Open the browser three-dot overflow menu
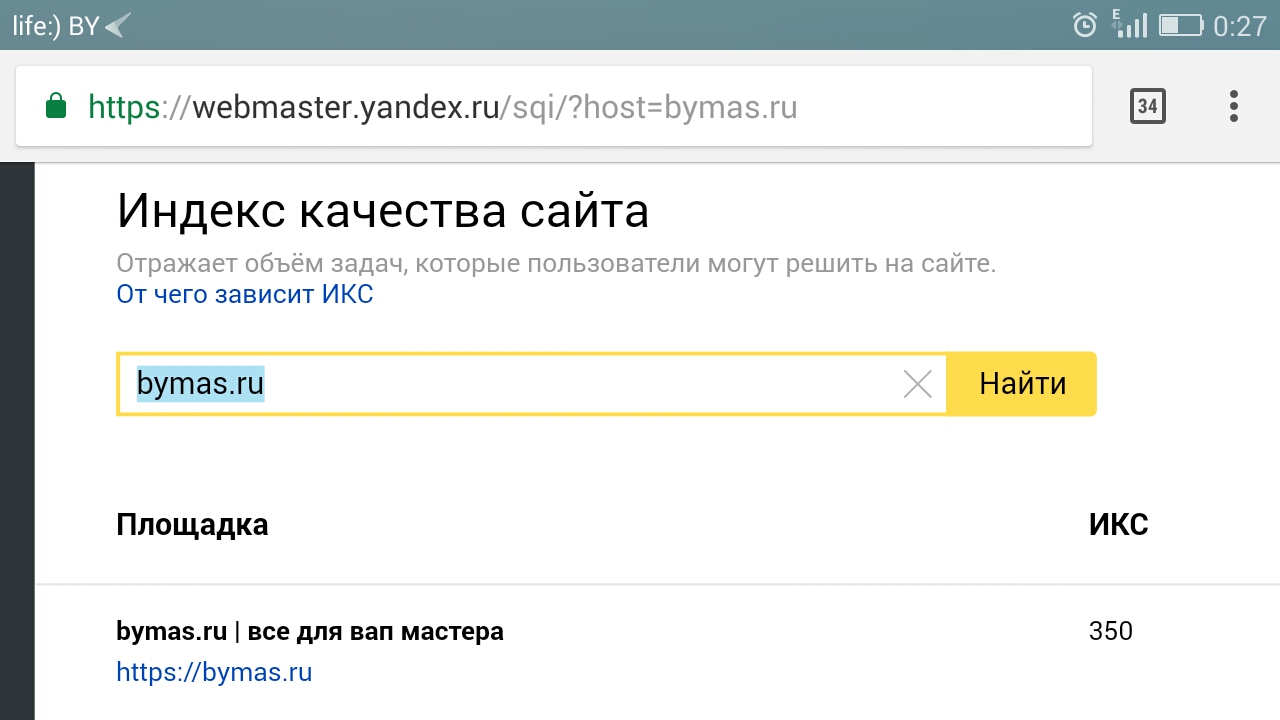Screen dimensions: 1280x720 point(1234,106)
